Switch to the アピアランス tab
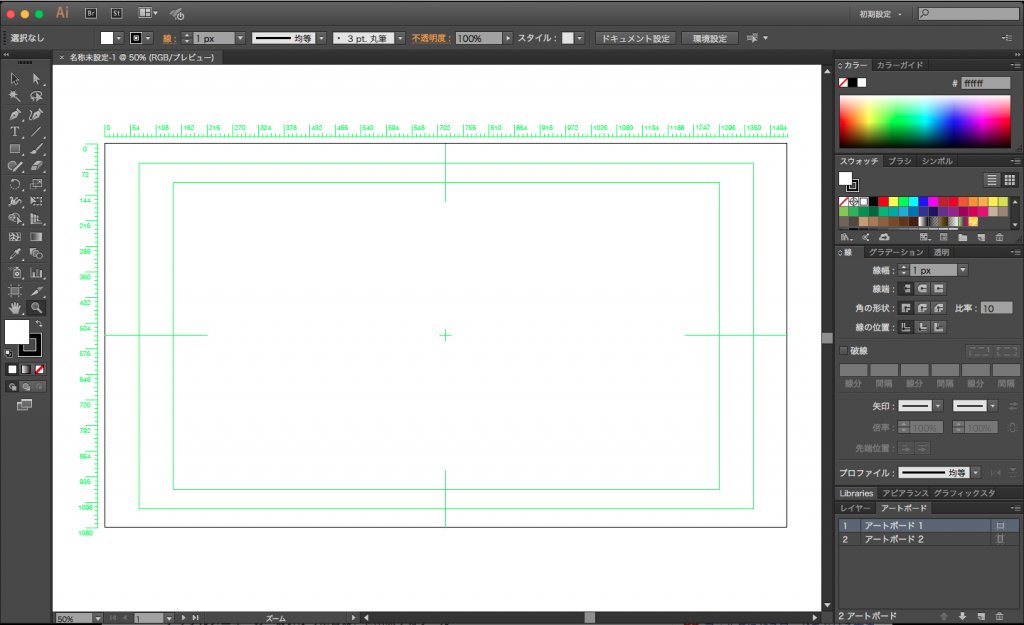Screen dimensions: 1024x625 tap(904, 493)
